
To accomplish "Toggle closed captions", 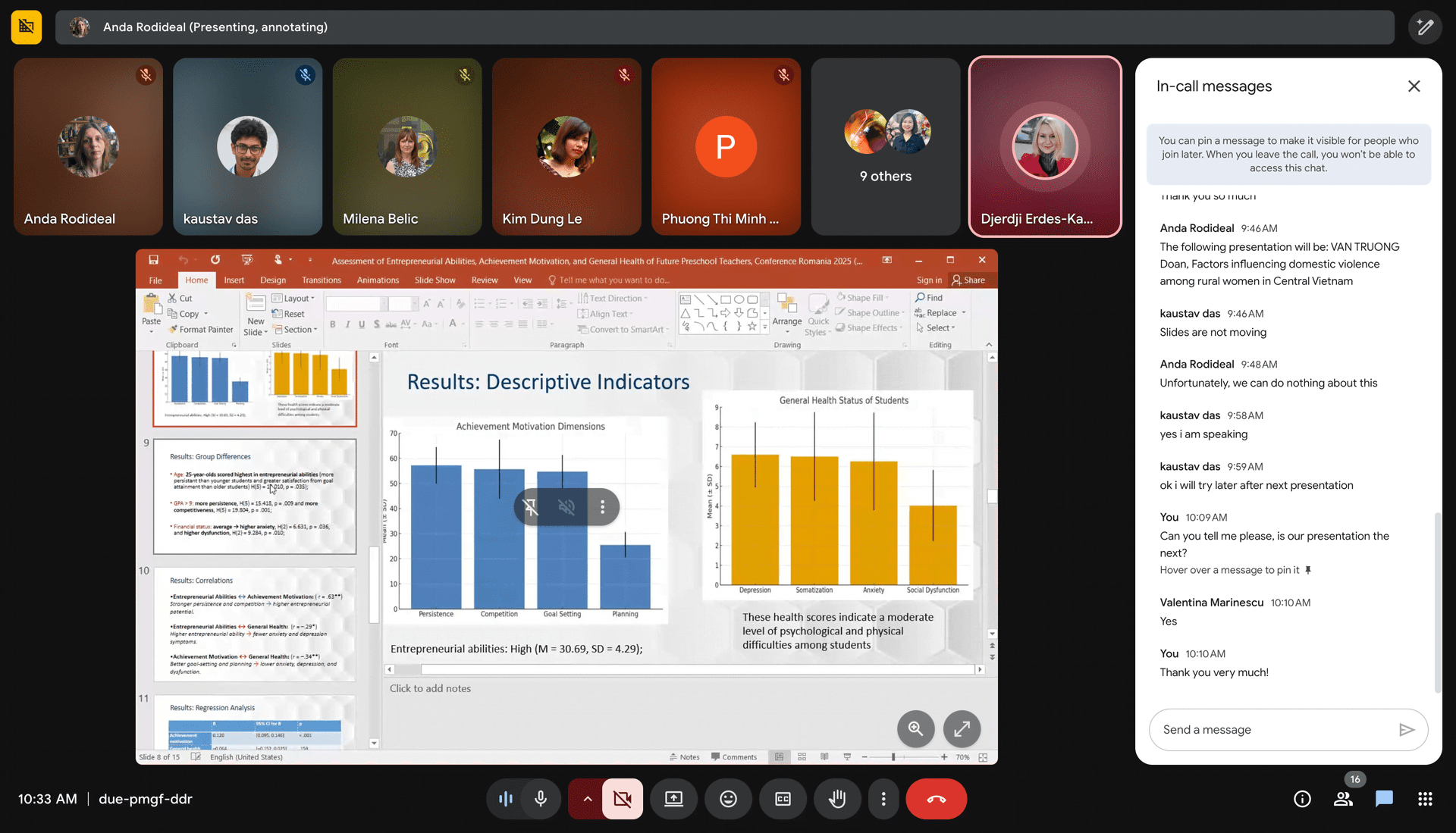I will tap(783, 799).
